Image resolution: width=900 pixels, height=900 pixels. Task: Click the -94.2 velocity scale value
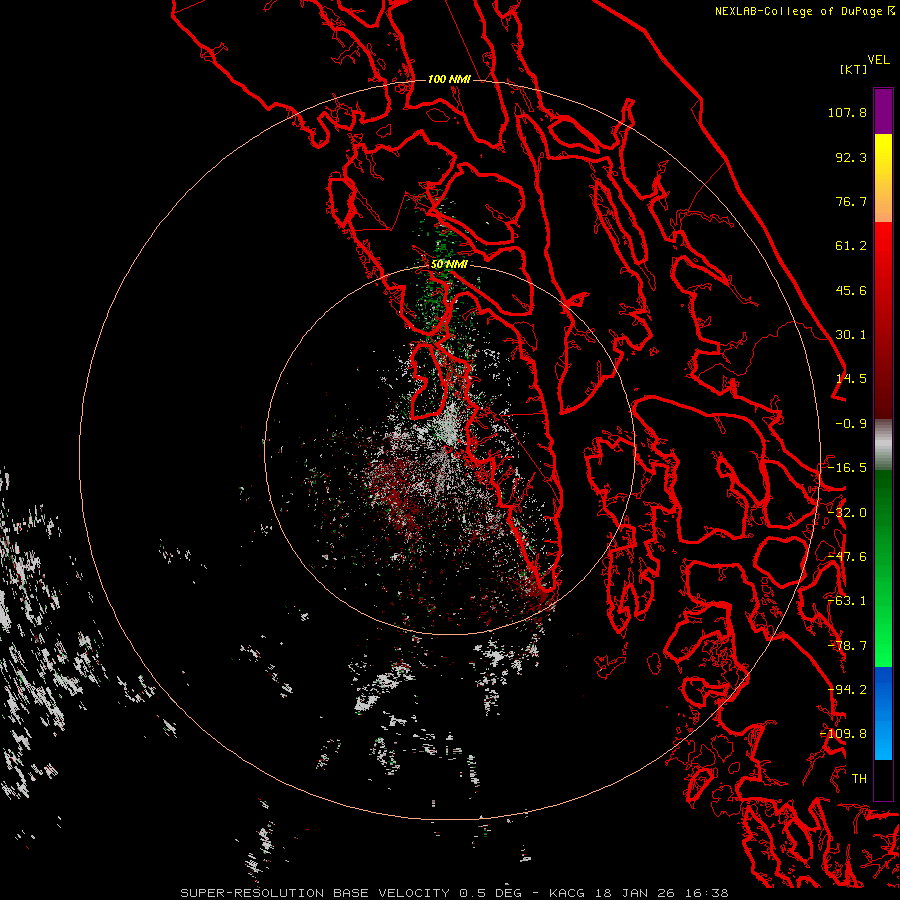(x=847, y=690)
